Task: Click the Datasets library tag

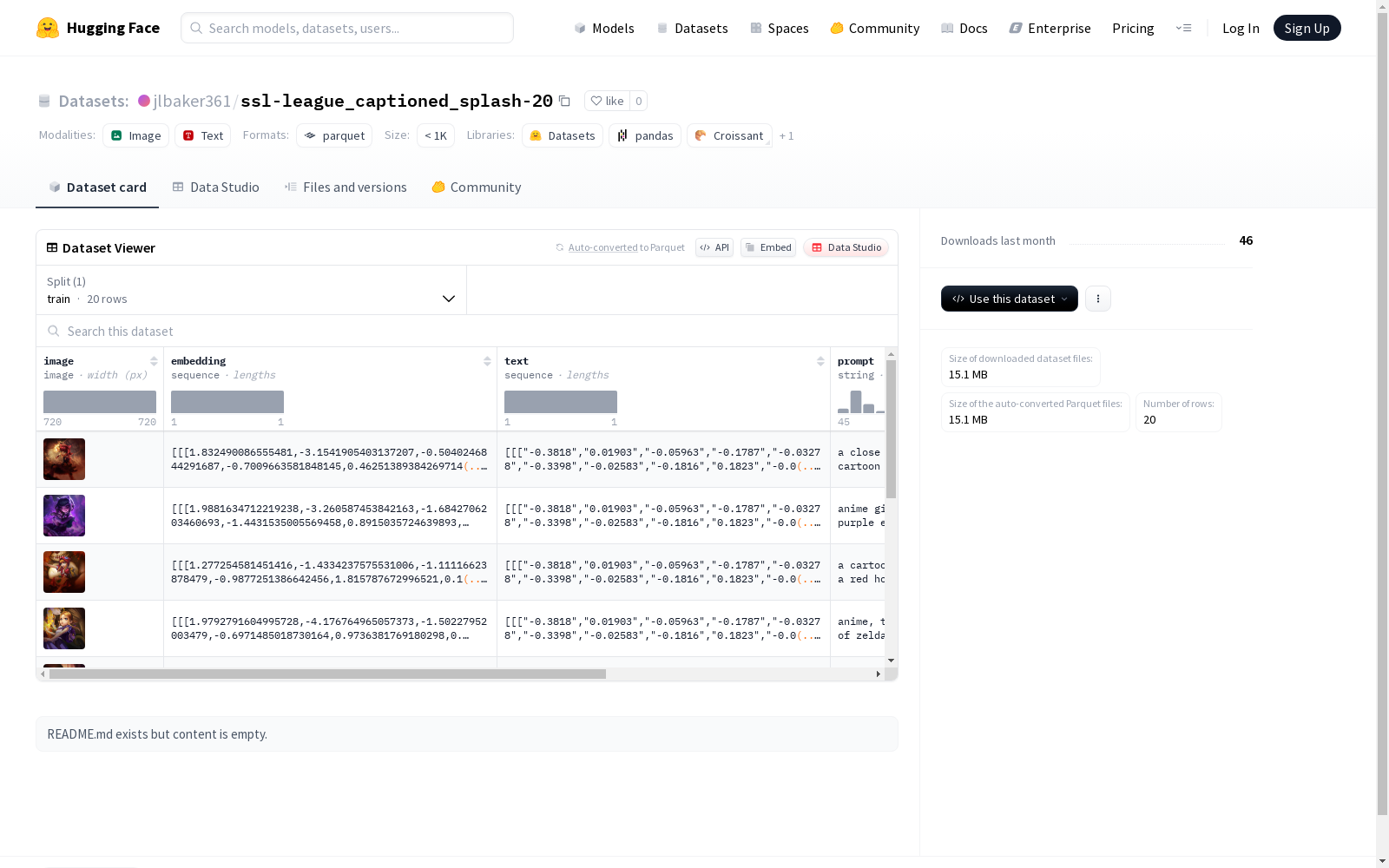Action: click(563, 135)
